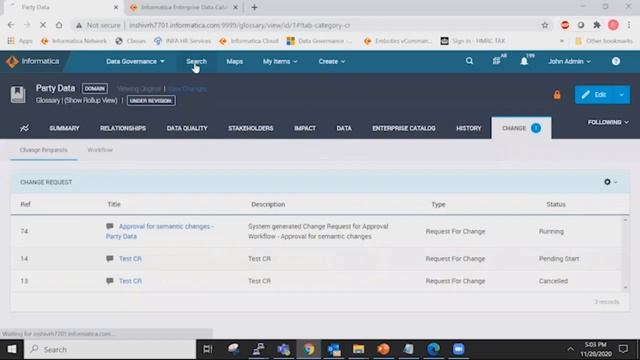Switch to Informatica Enterprise Data Catalog tab
The height and width of the screenshot is (360, 640).
coord(183,7)
